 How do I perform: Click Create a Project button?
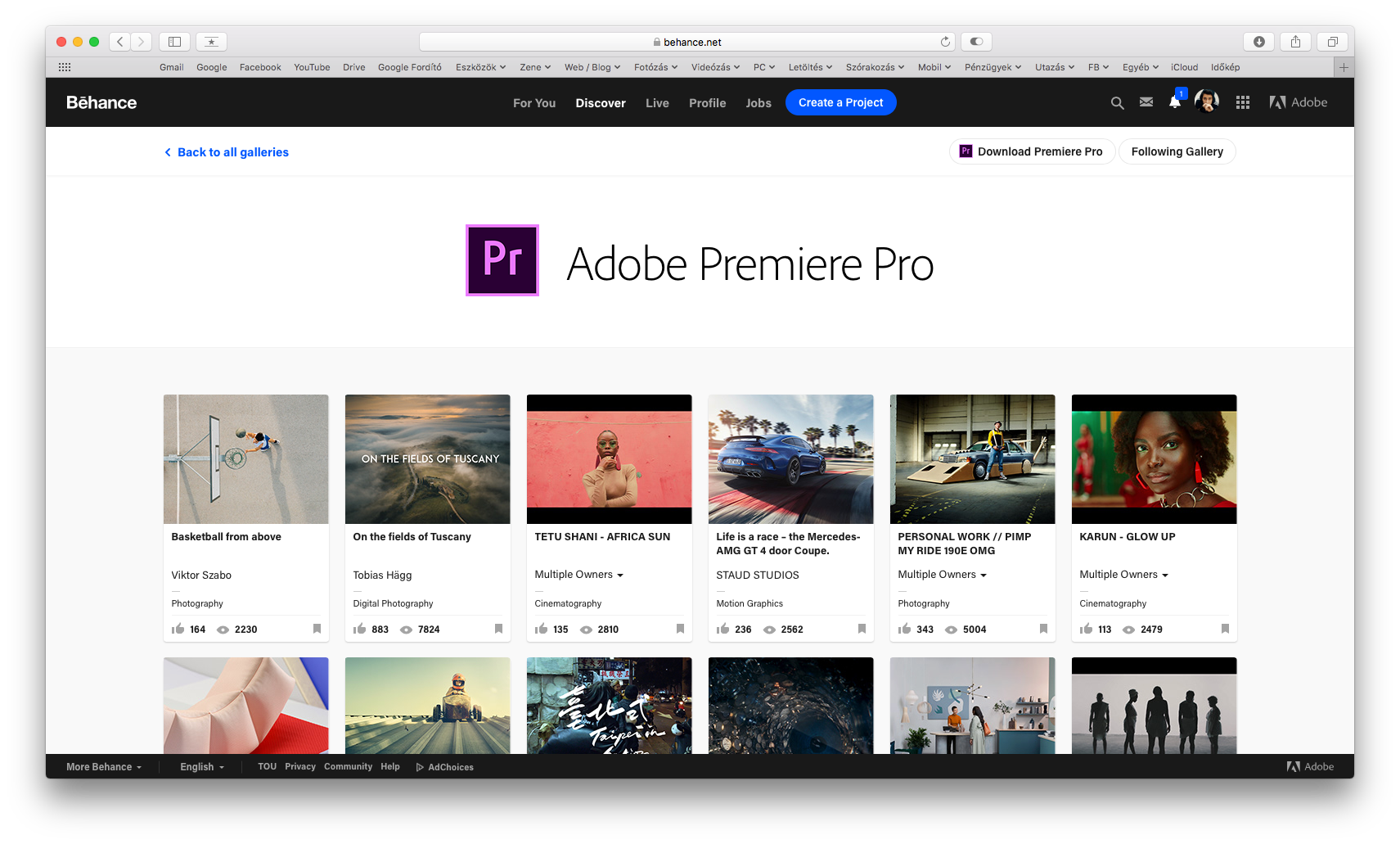tap(840, 102)
